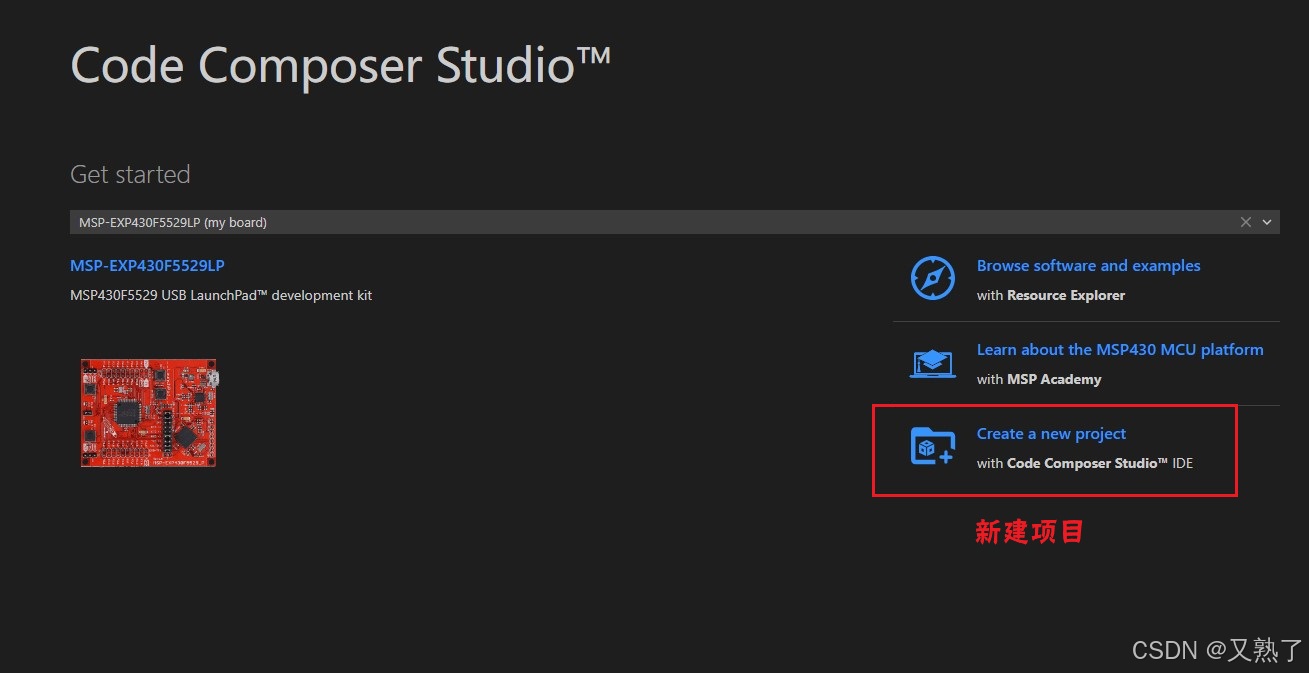
Task: Click the red LaunchPad board thumbnail
Action: (150, 413)
